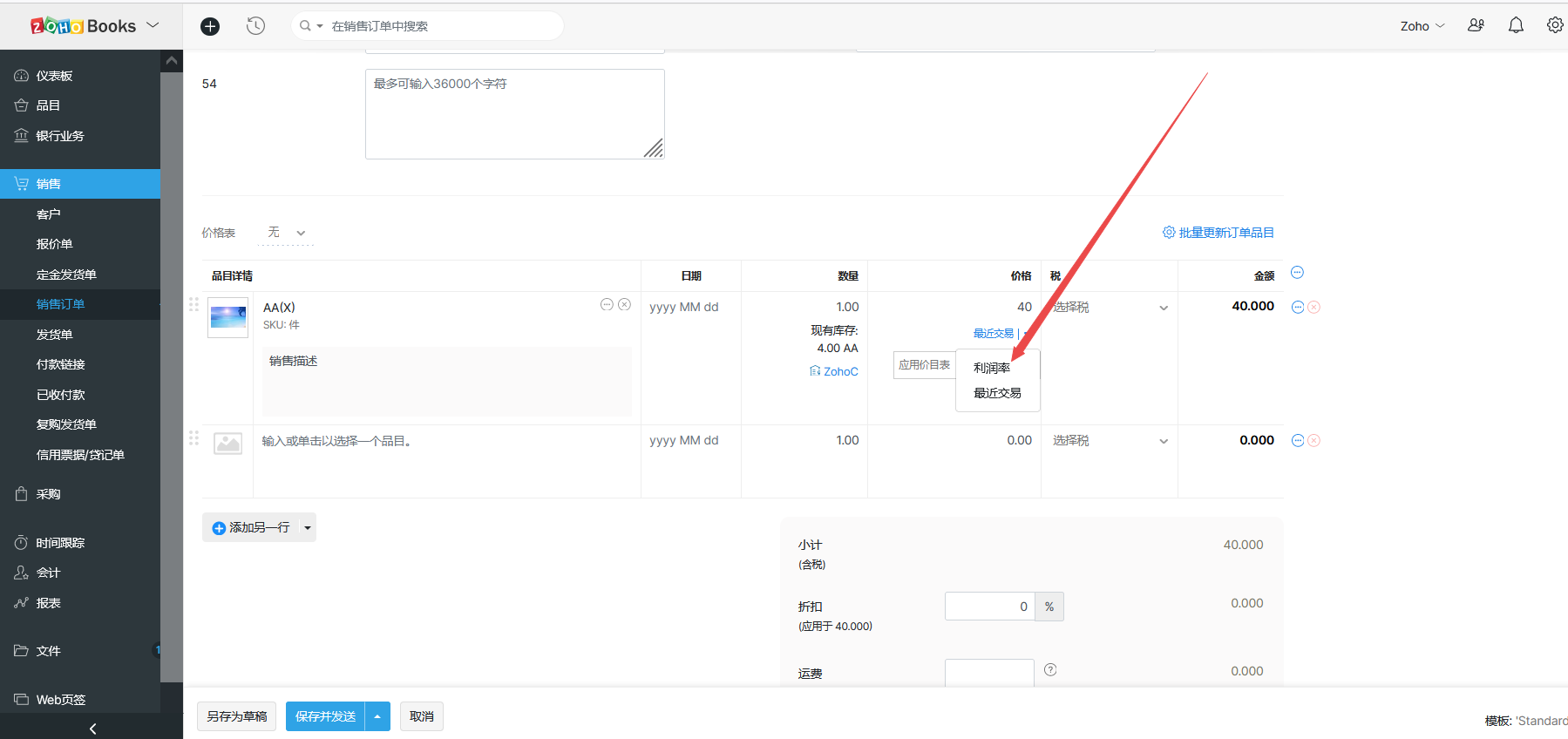Viewport: 1568px width, 739px height.
Task: Click the AA(X) row more-options icon
Action: 1297,307
